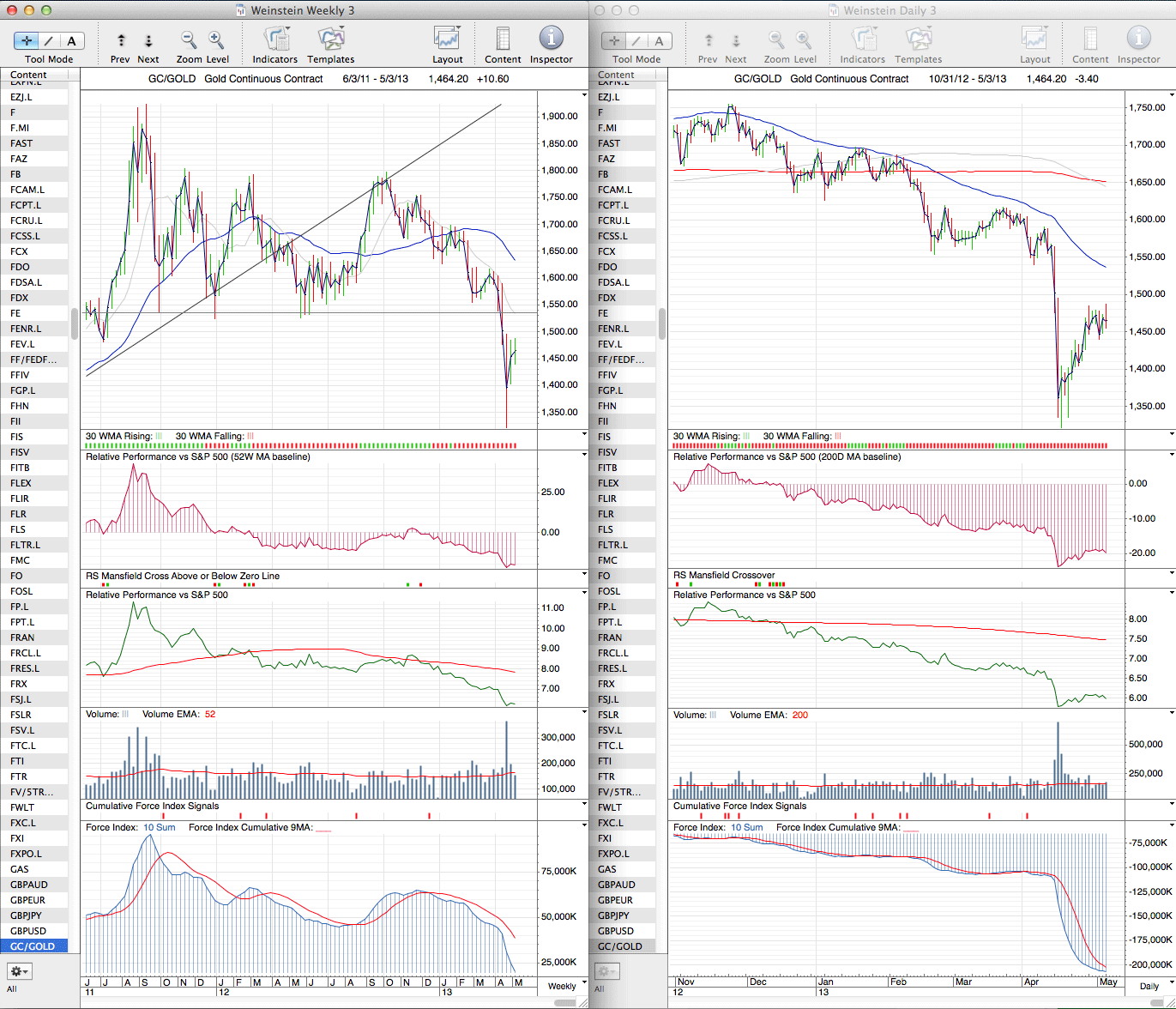The image size is (1176, 1009).
Task: Select FCX in the Weekly symbol list
Action: point(20,251)
